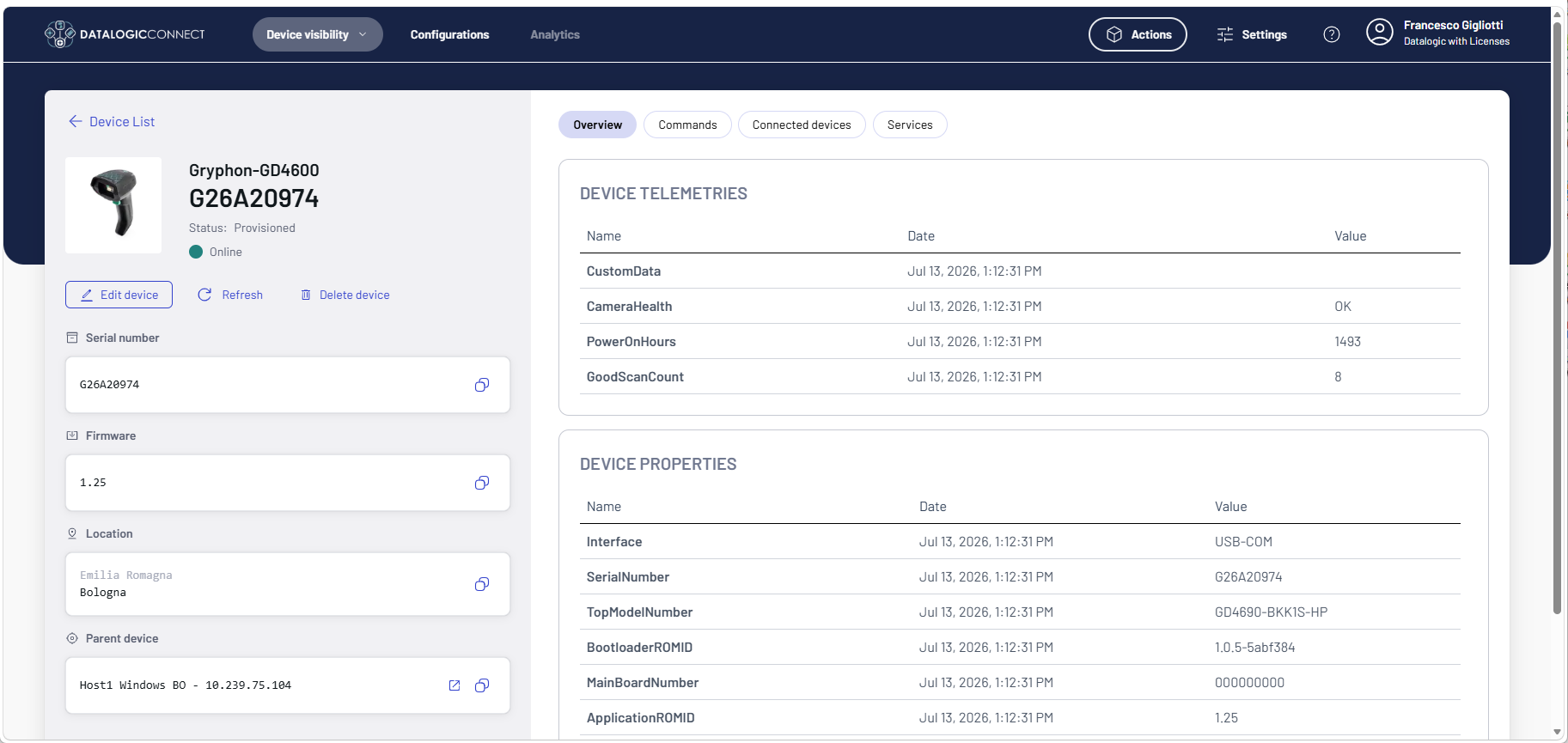Click the ApplicationROMID property name

click(x=641, y=718)
